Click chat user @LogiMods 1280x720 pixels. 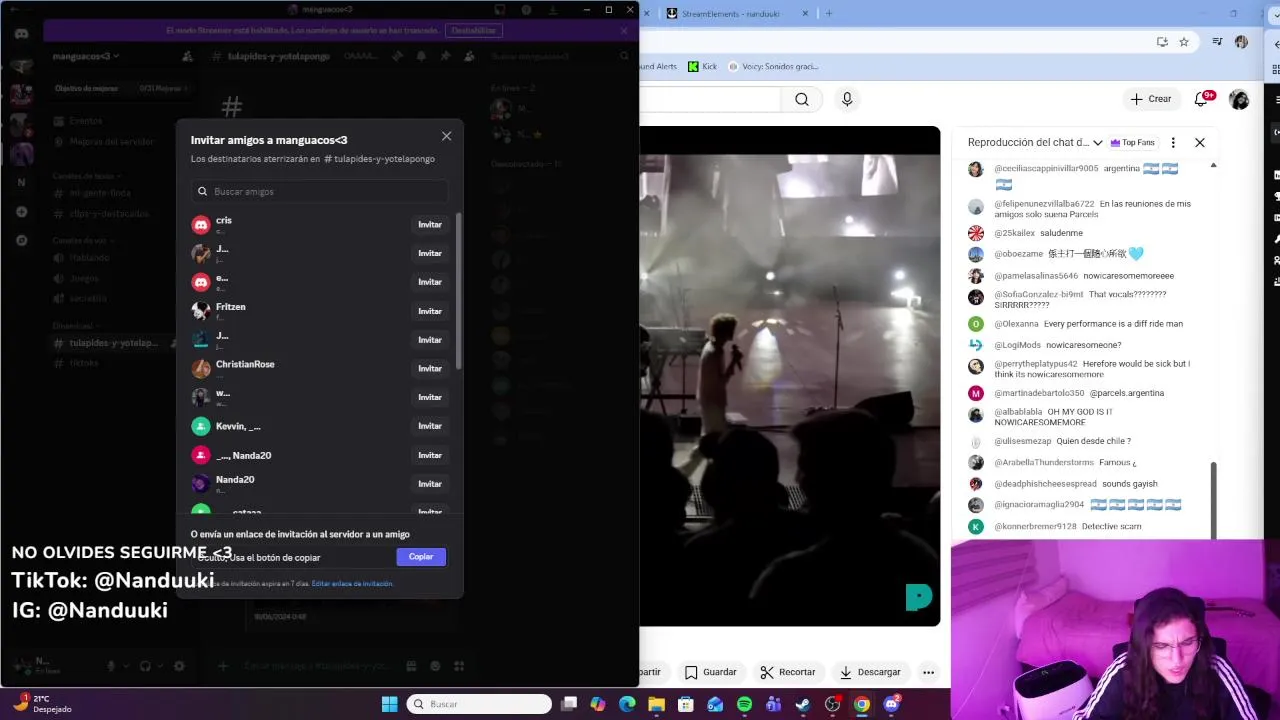coord(1017,345)
